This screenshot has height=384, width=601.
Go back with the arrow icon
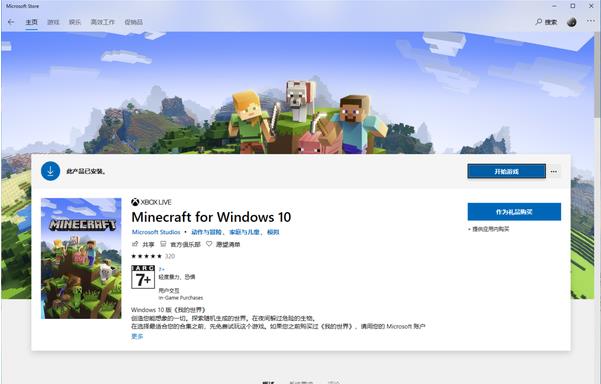tap(11, 22)
